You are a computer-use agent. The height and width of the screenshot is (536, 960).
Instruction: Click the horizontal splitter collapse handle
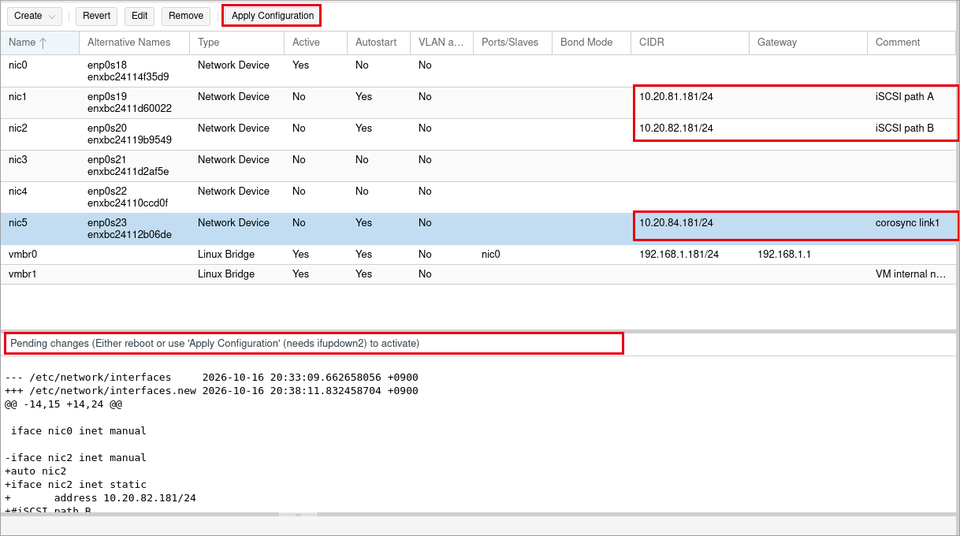[298, 515]
